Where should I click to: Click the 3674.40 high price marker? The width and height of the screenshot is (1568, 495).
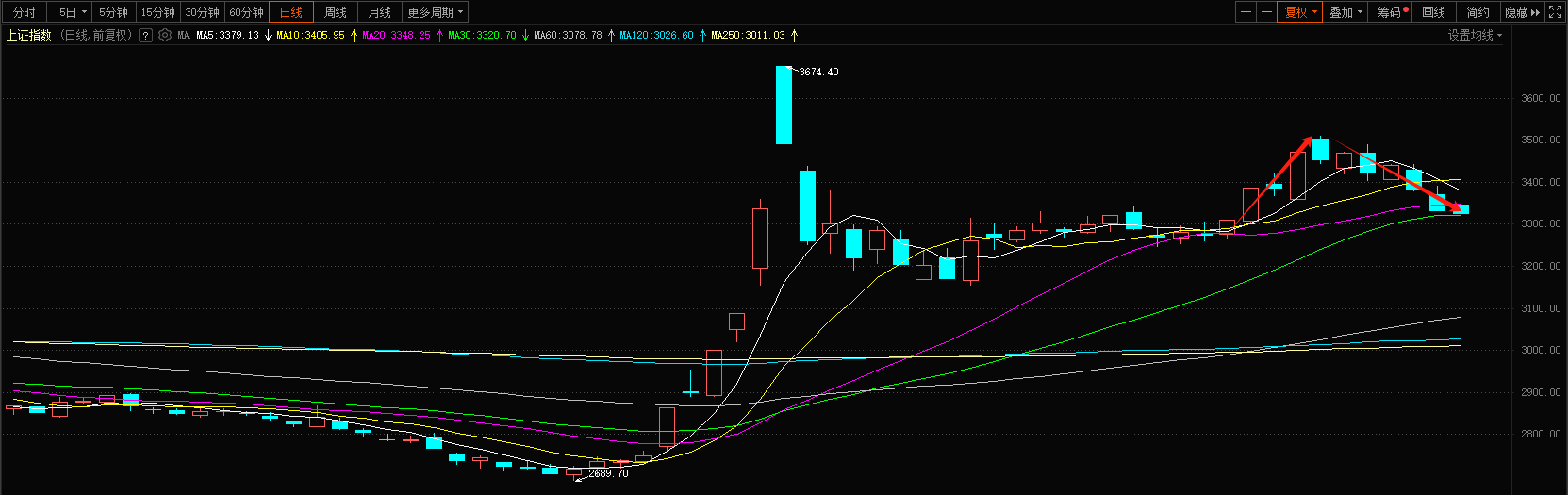click(818, 72)
